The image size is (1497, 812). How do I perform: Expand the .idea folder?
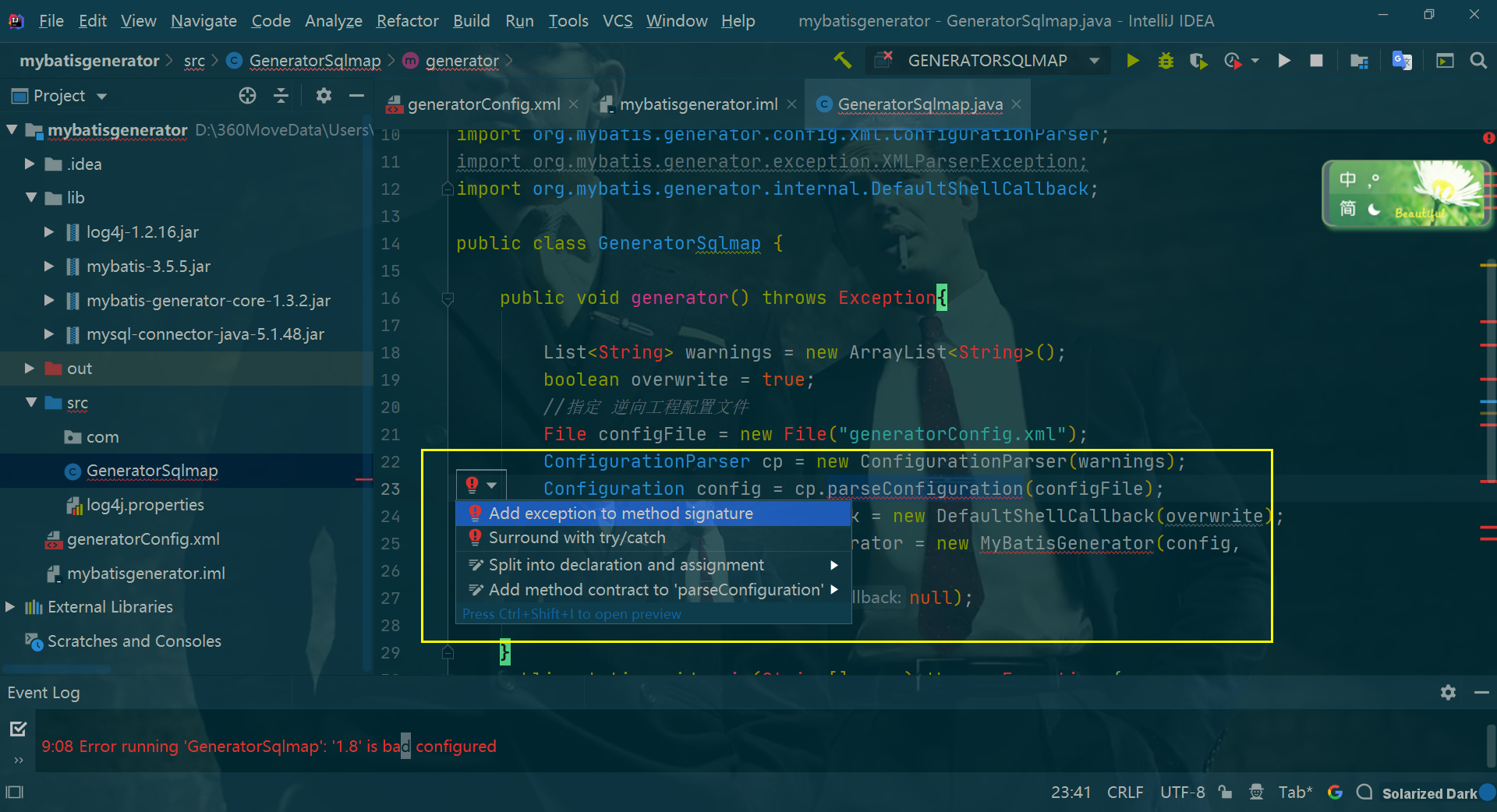(x=30, y=164)
